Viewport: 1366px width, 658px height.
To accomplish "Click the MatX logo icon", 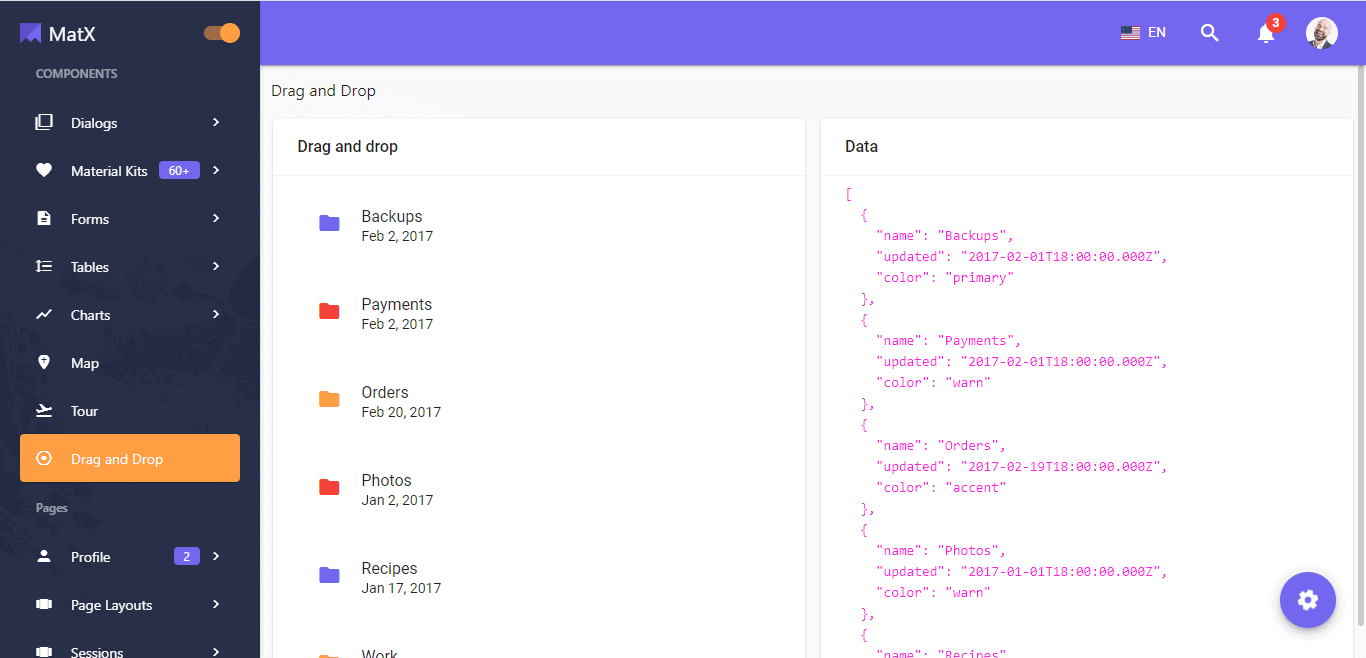I will [x=31, y=34].
